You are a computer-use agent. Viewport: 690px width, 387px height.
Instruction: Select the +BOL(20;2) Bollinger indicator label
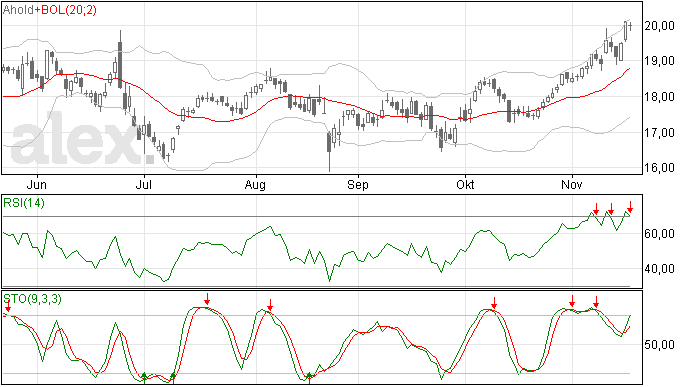click(66, 10)
